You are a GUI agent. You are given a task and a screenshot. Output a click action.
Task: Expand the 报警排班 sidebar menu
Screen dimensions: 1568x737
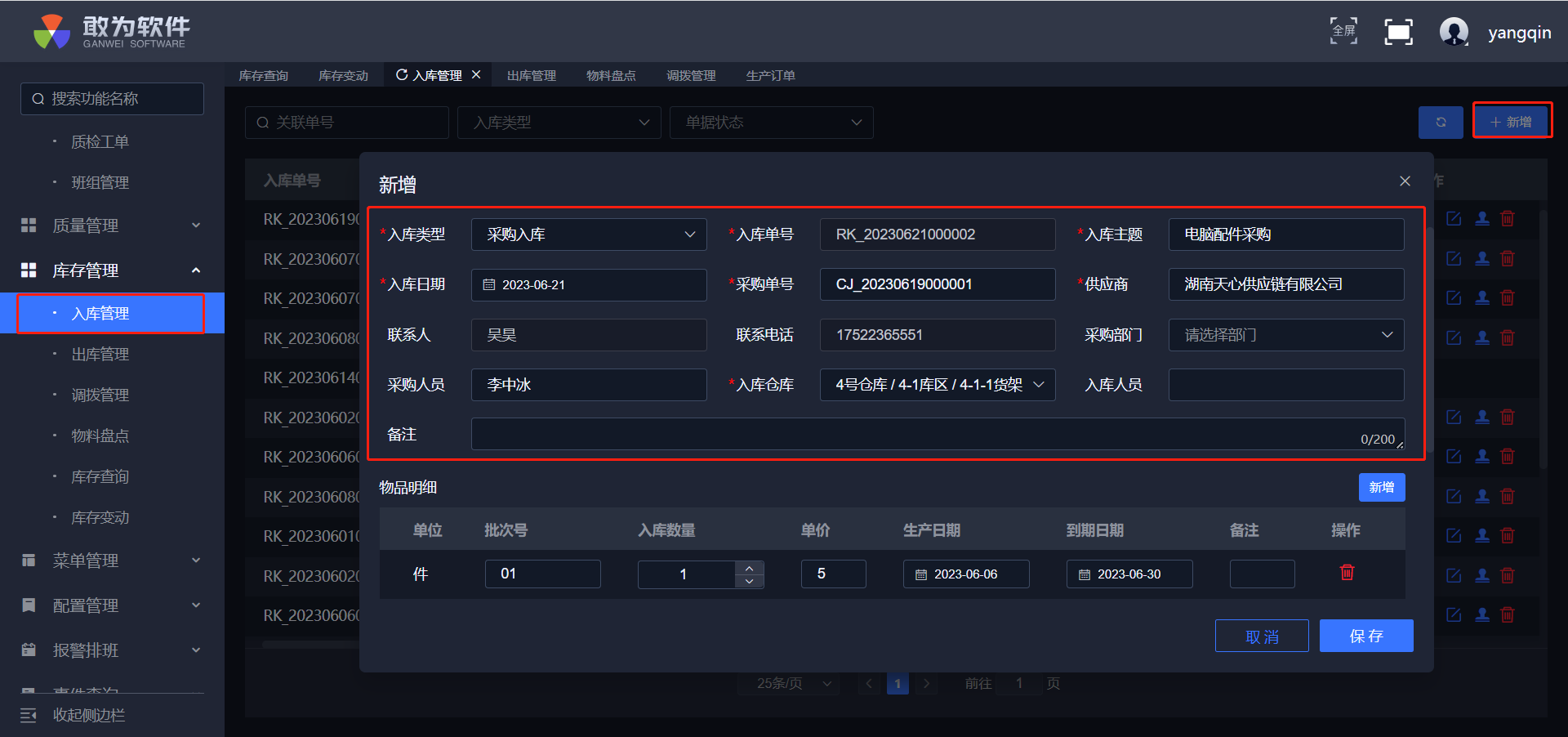(x=196, y=650)
